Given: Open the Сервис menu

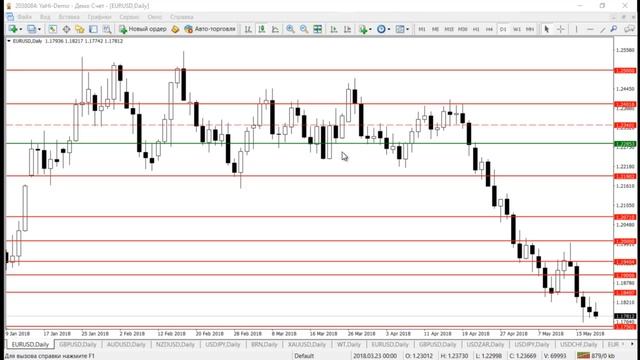Looking at the screenshot, I should point(129,17).
